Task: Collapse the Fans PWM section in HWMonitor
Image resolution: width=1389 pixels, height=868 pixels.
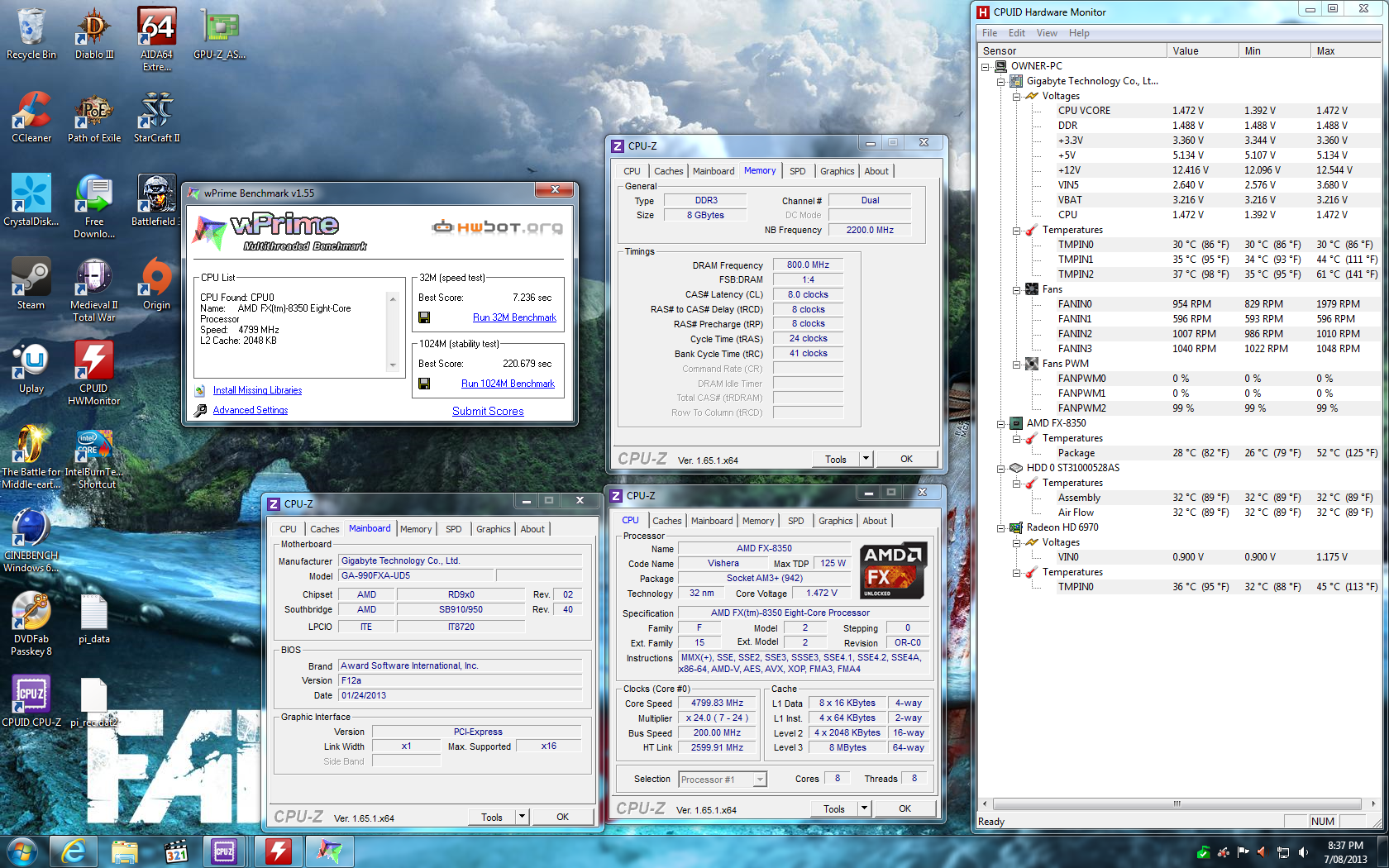Action: [x=1016, y=364]
